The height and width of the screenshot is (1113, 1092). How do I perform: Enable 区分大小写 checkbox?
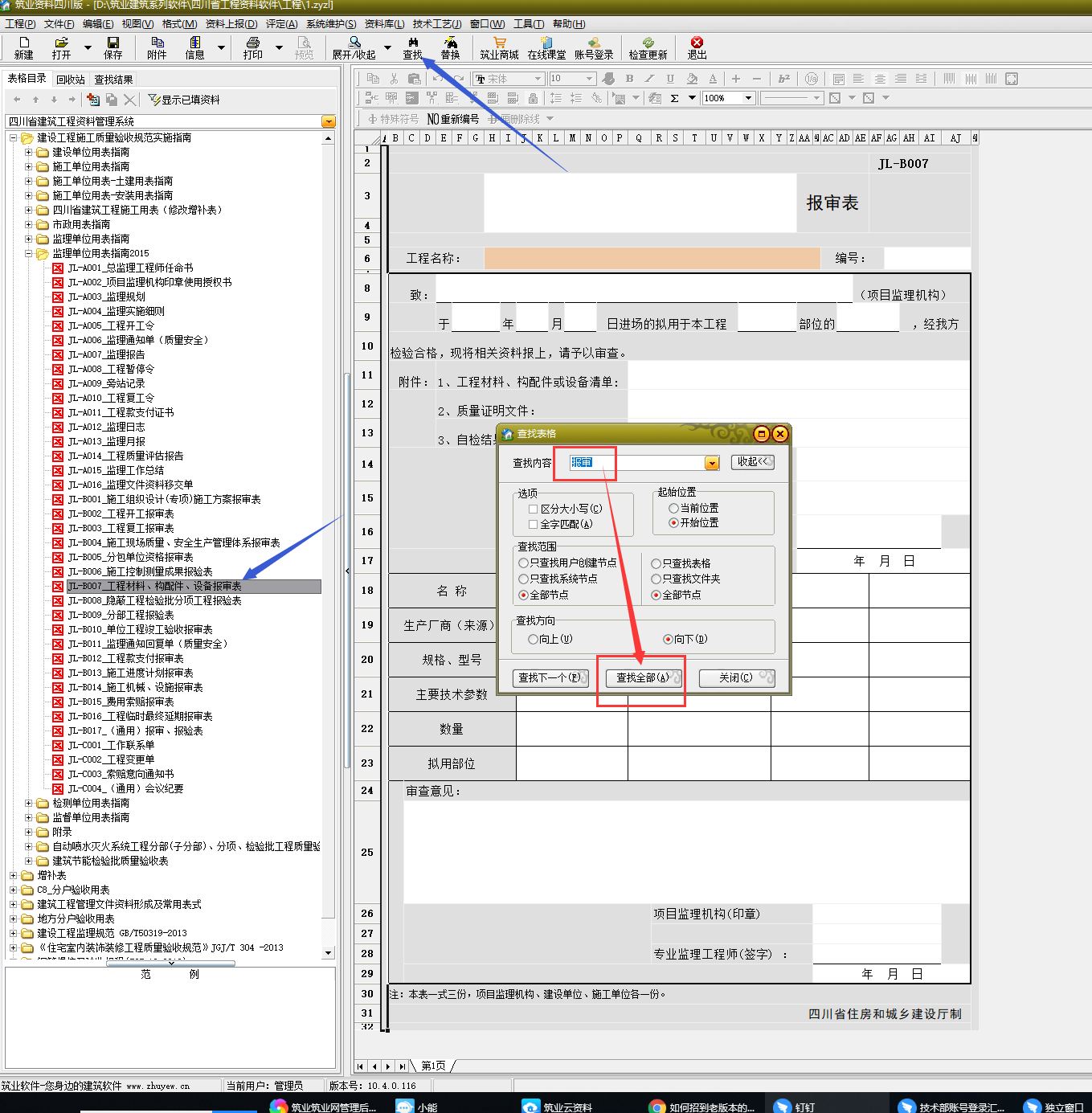(533, 509)
